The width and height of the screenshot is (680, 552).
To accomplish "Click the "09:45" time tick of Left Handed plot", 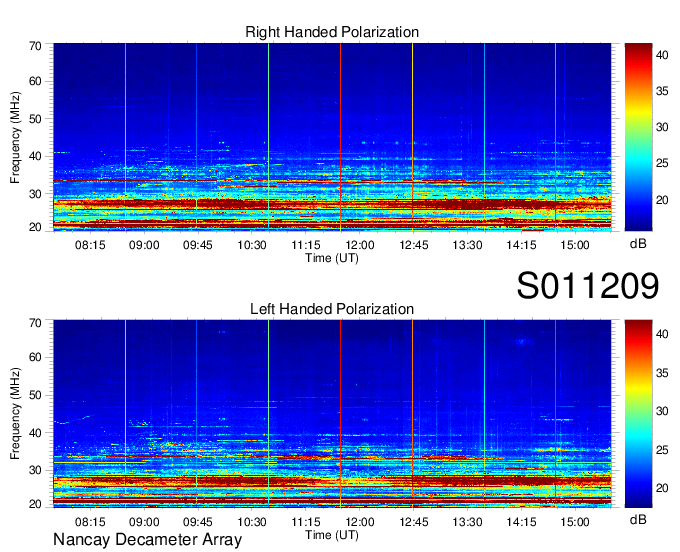I will (198, 522).
